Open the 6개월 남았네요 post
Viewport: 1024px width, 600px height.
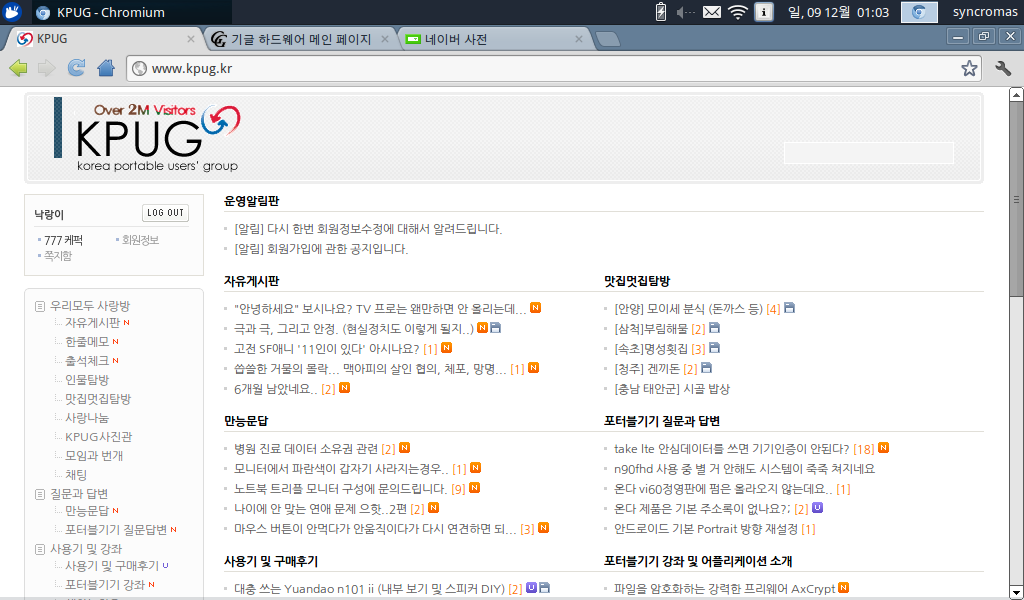276,389
